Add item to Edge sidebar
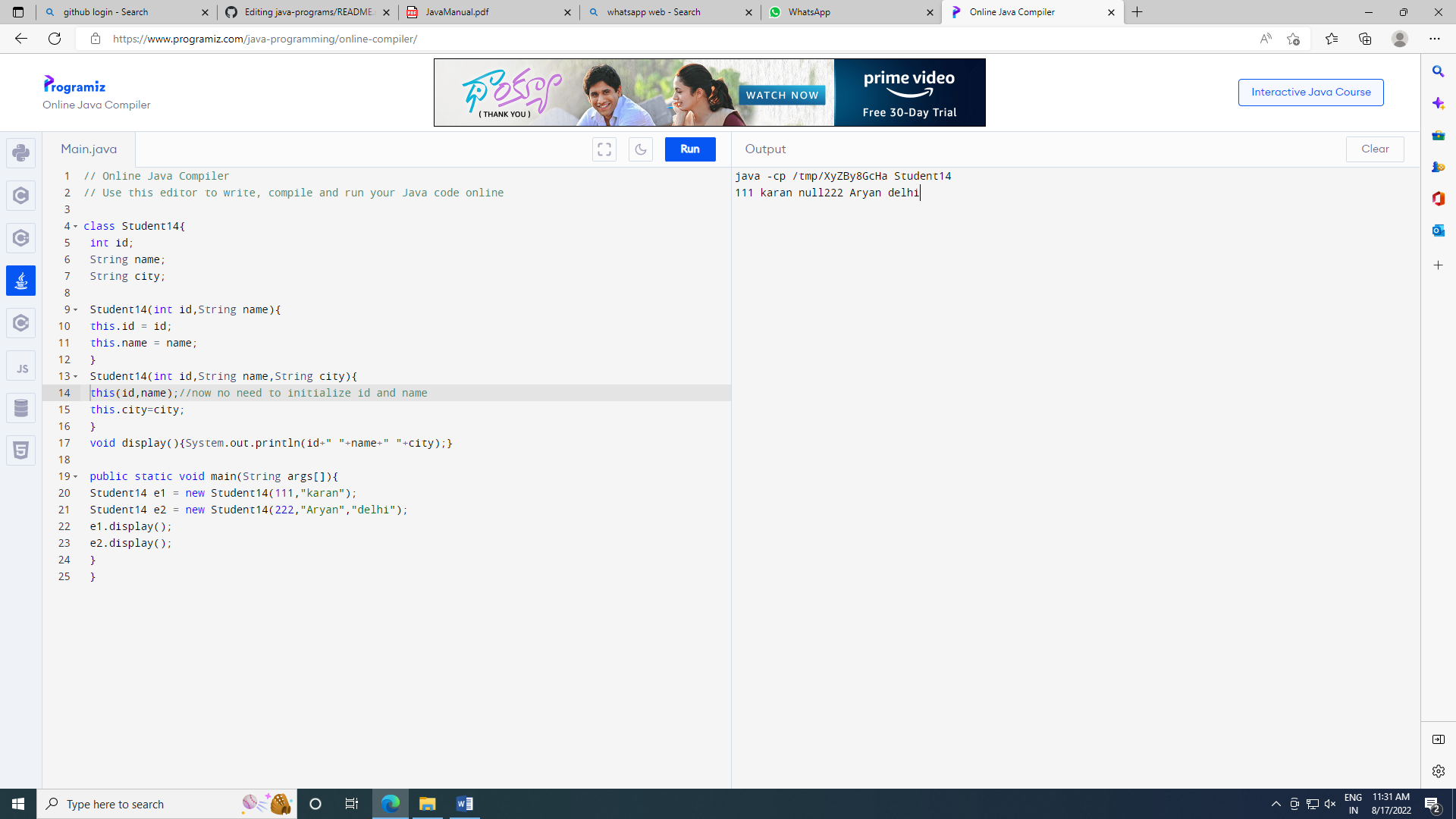 [x=1438, y=265]
